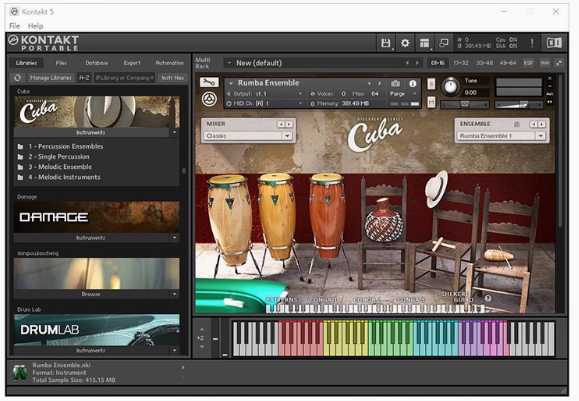Click the round instrument logo icon
The height and width of the screenshot is (401, 579).
(x=209, y=99)
